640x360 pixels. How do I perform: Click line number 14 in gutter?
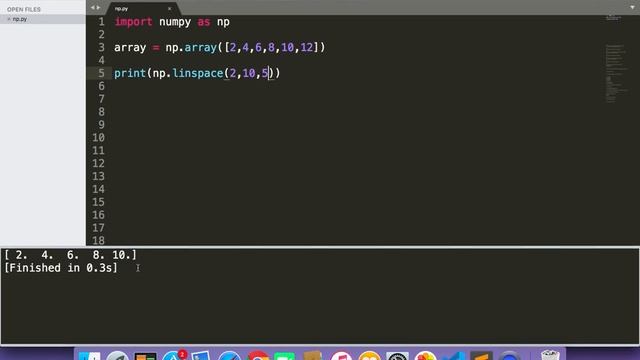98,189
